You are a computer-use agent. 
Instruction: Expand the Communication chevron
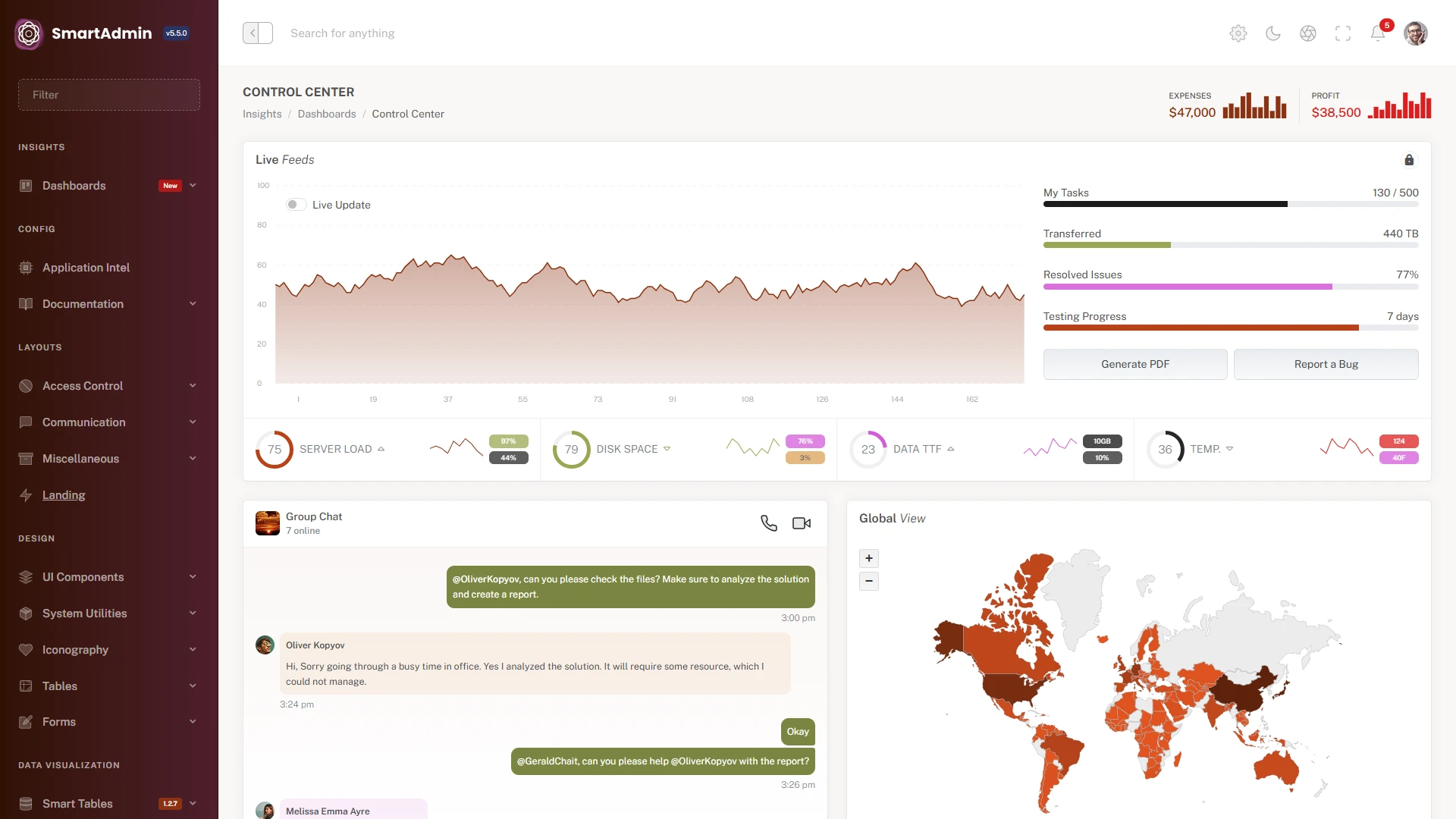coord(193,422)
